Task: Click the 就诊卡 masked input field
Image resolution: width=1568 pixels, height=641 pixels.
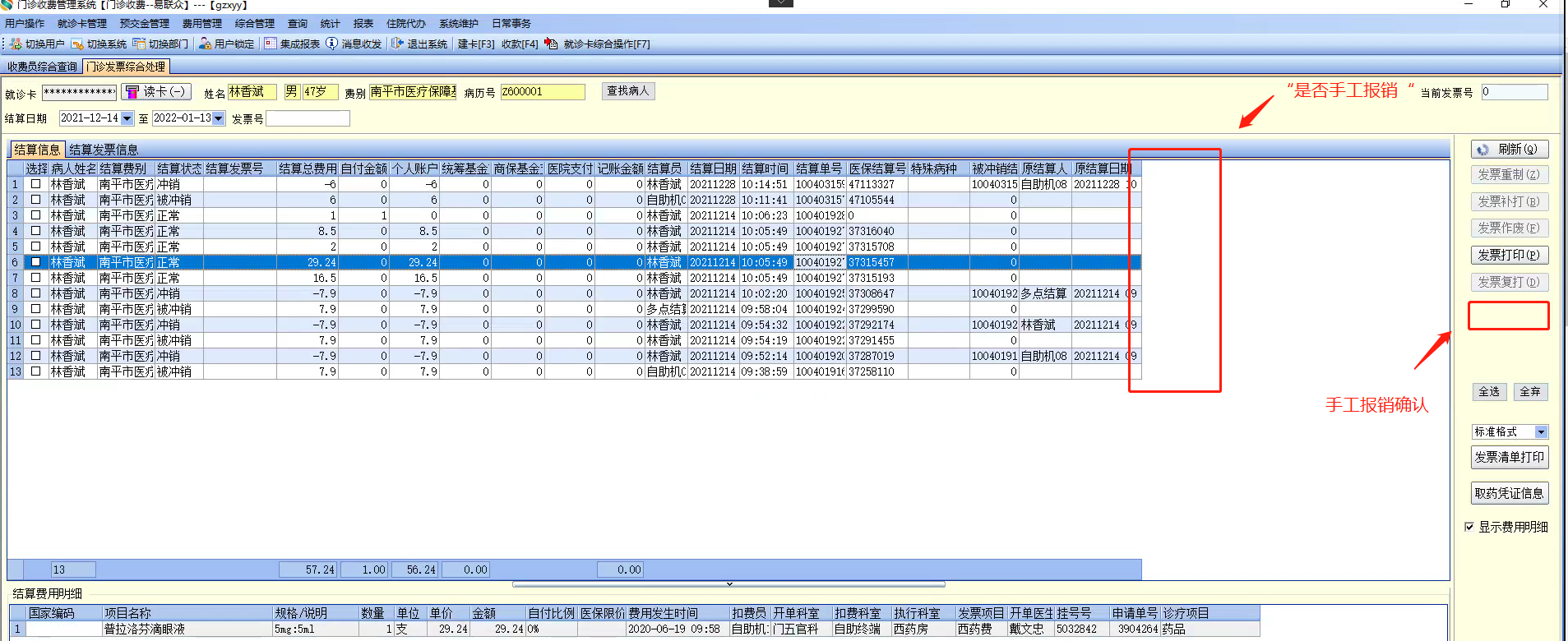Action: (80, 92)
